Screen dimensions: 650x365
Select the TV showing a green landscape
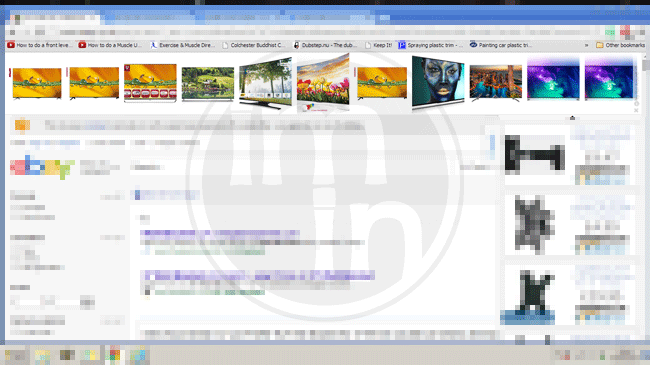tap(208, 84)
